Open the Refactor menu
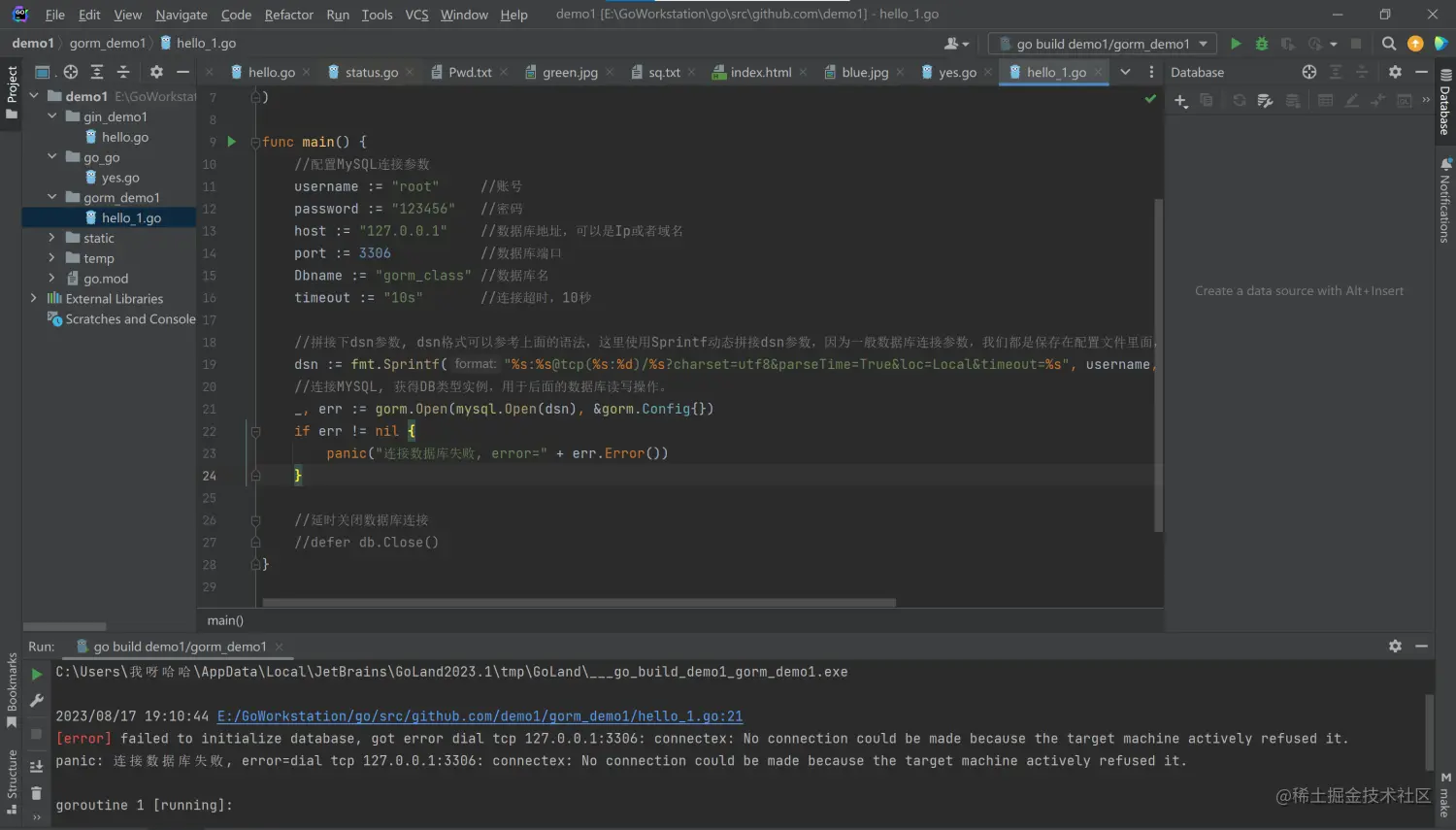The image size is (1456, 830). click(x=288, y=15)
